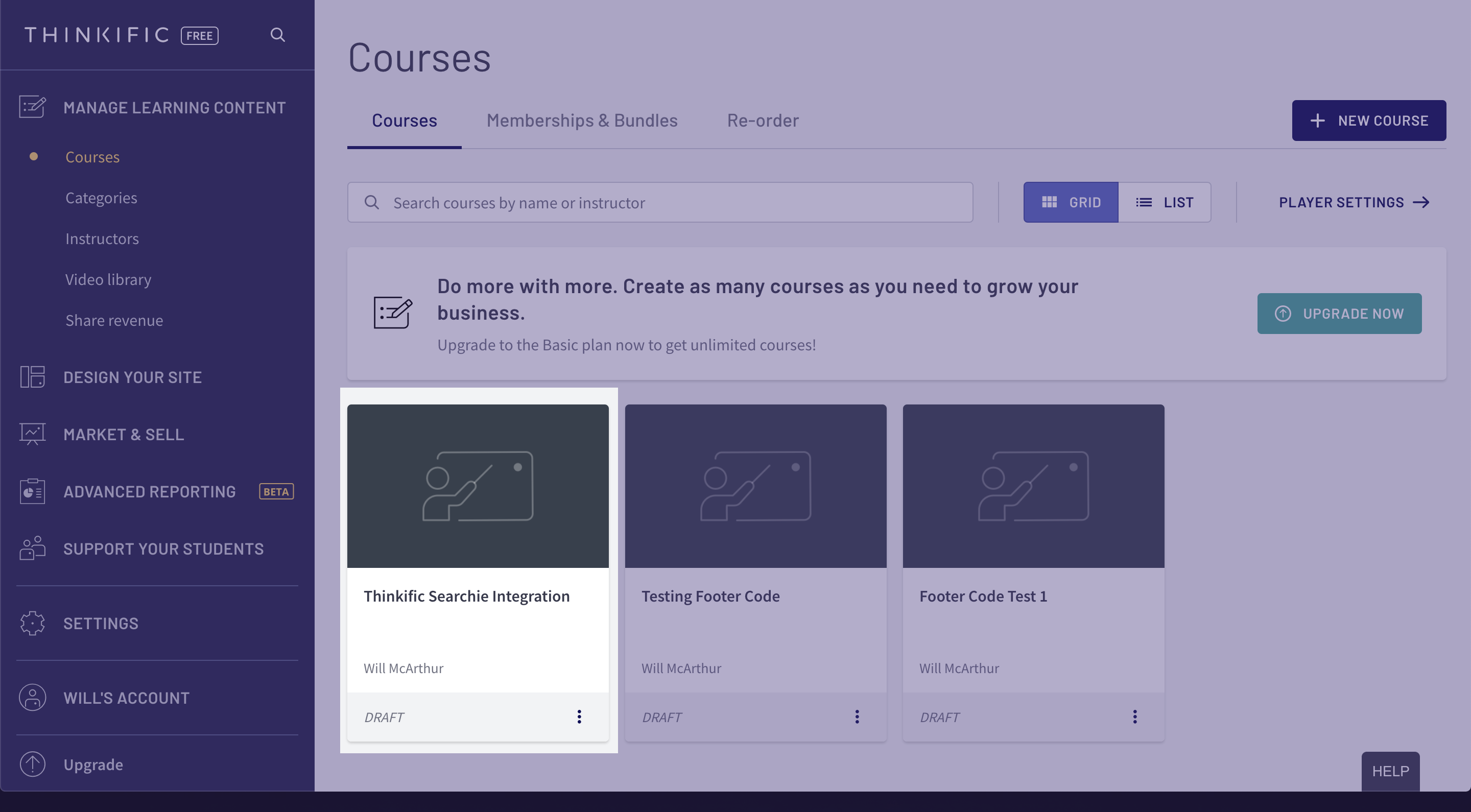This screenshot has height=812, width=1471.
Task: Expand Support Your Students section
Action: 163,549
